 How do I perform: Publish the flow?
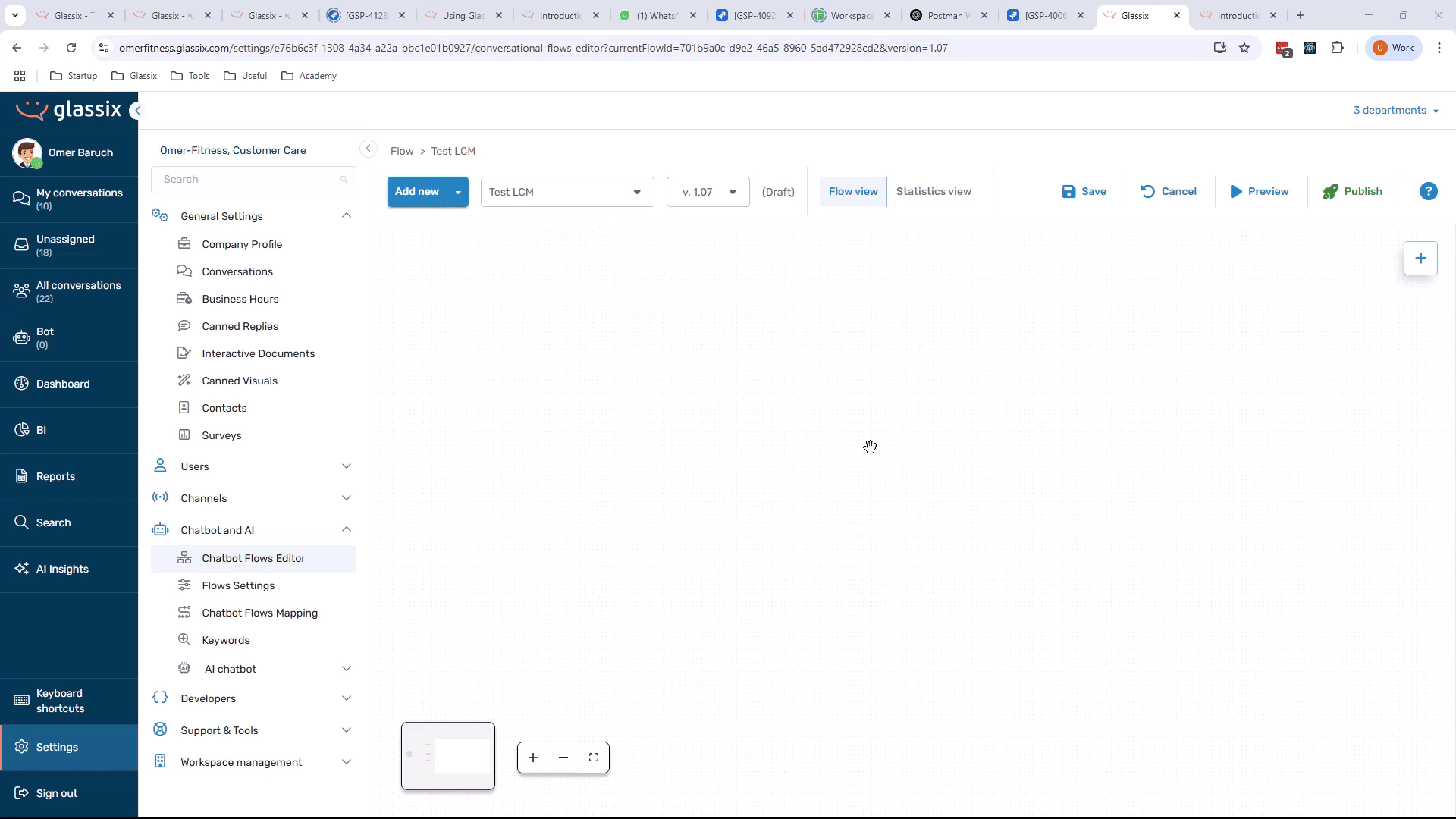(x=1352, y=192)
